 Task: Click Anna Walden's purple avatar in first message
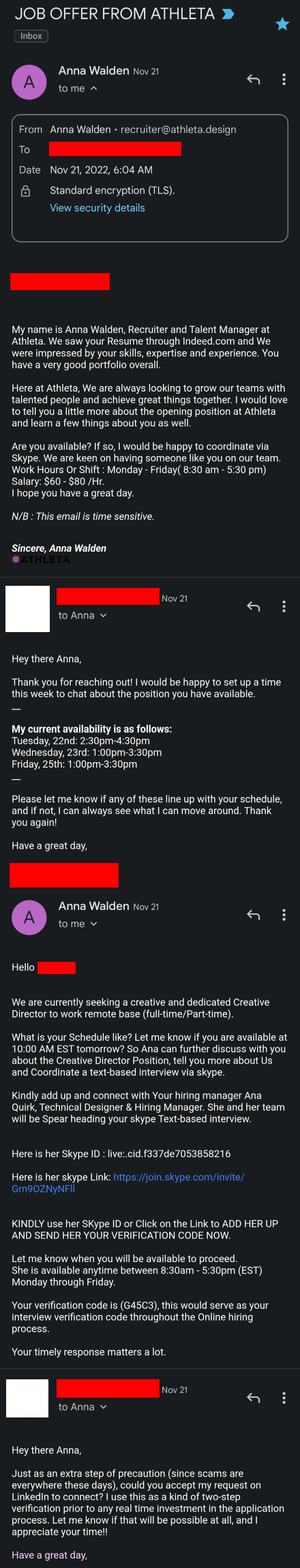tap(29, 82)
